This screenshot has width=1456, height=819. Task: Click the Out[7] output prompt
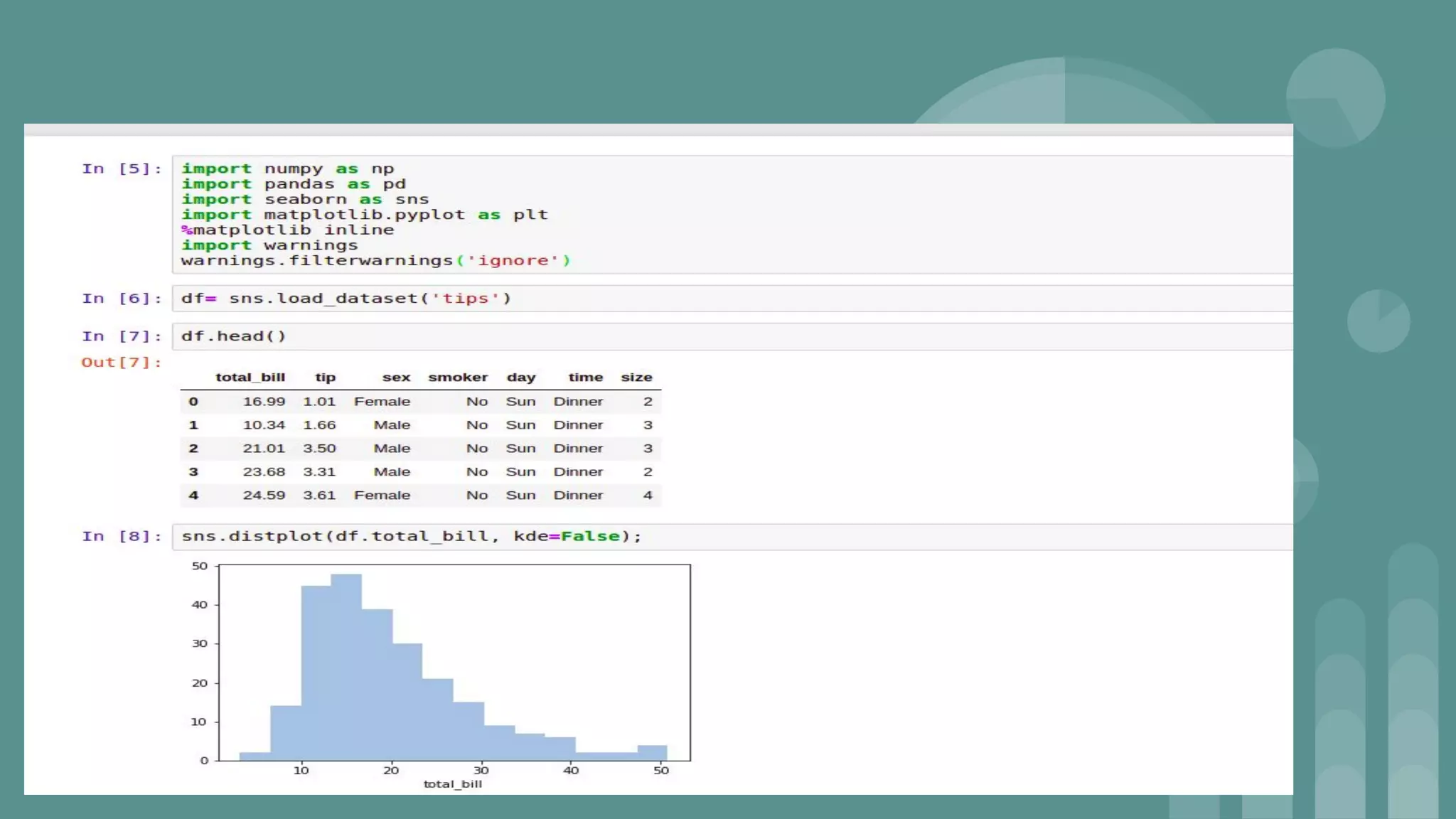pyautogui.click(x=122, y=363)
